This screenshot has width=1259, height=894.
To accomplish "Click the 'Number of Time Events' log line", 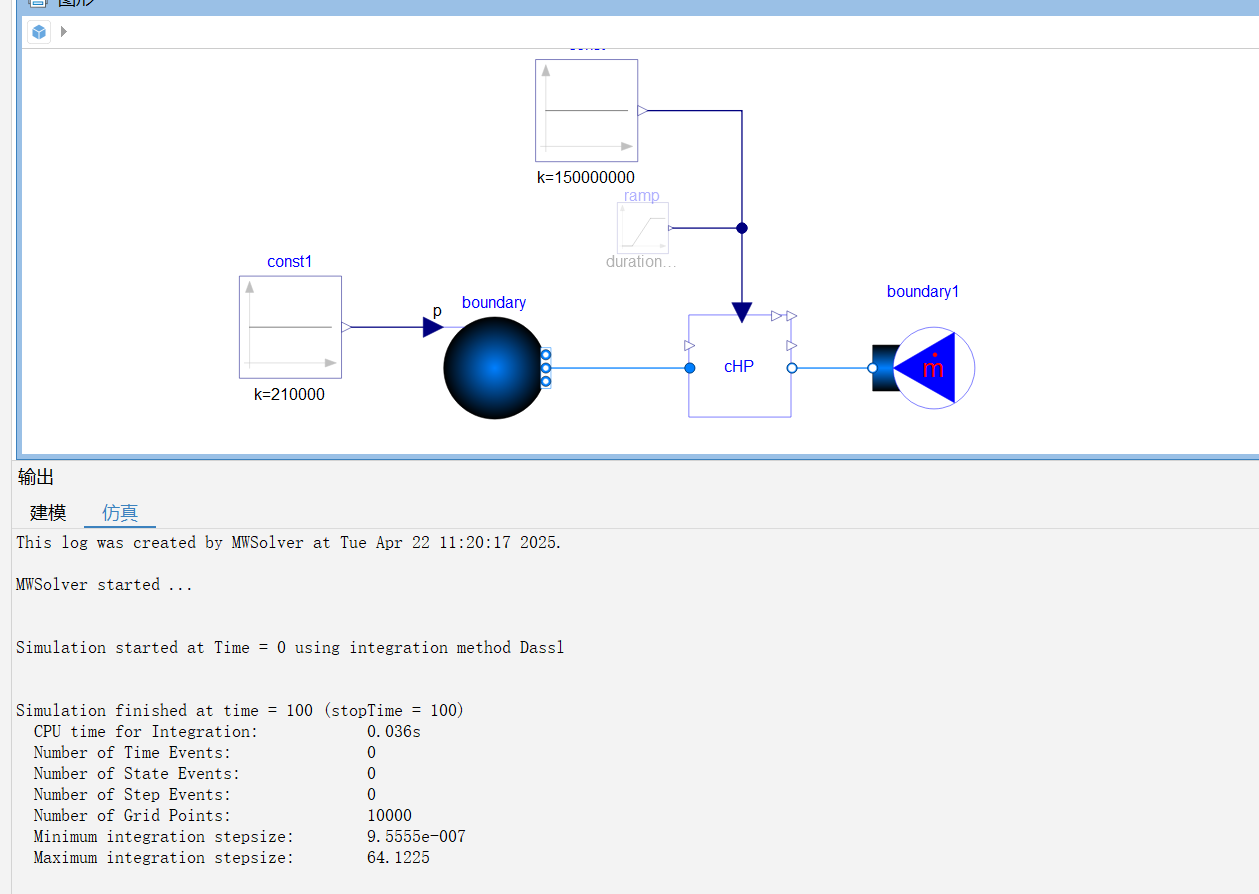I will [x=205, y=753].
